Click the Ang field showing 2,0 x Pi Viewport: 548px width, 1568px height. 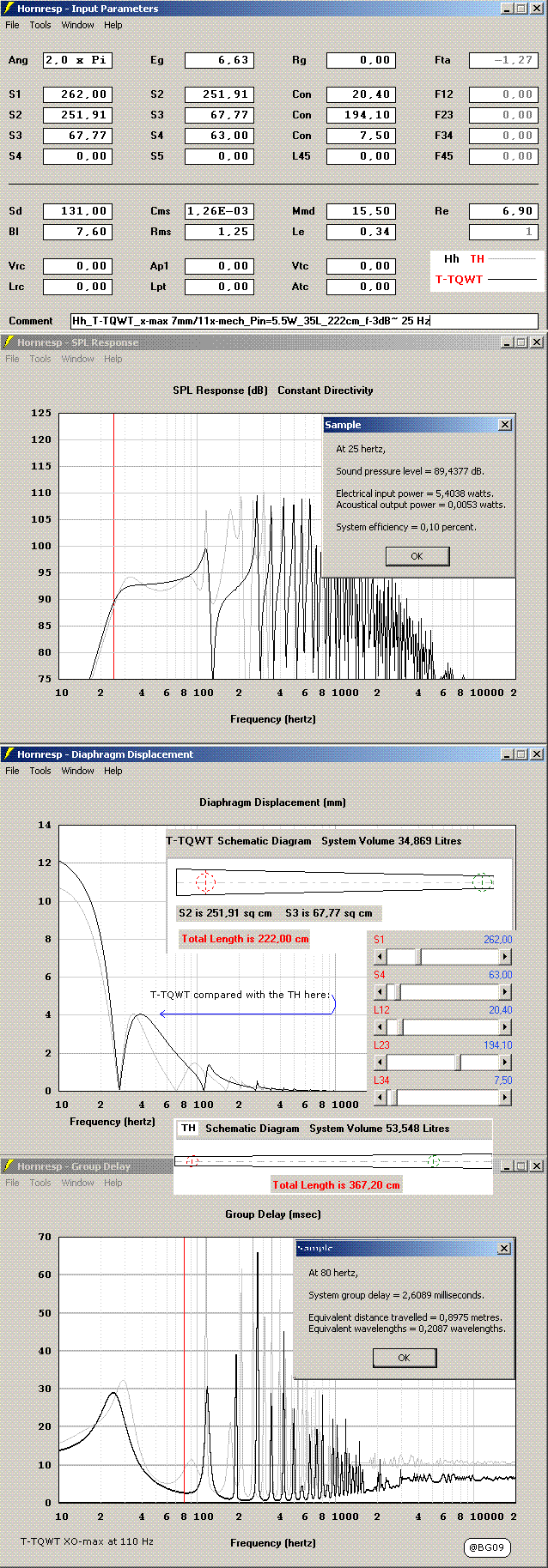pos(77,60)
